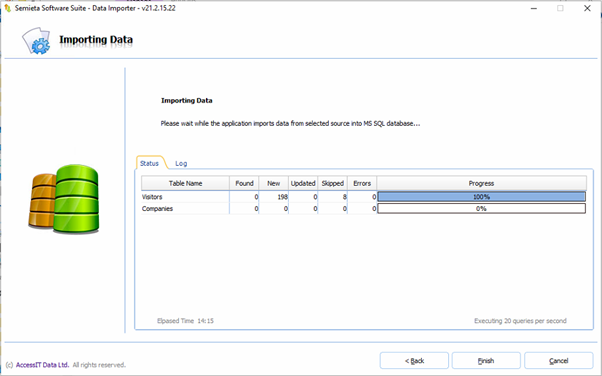Click the Cancel button
The height and width of the screenshot is (376, 602).
pyautogui.click(x=558, y=361)
